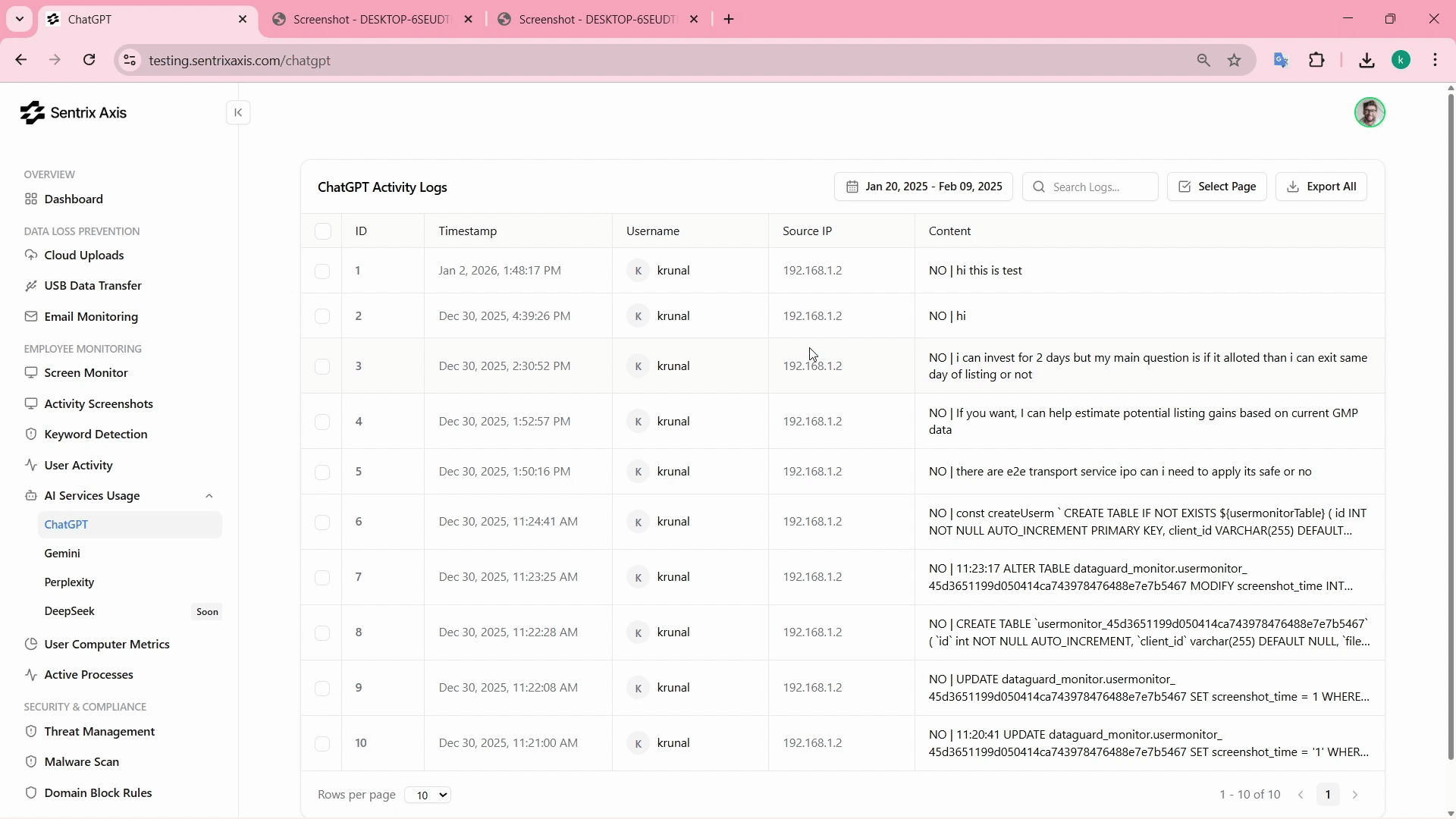The height and width of the screenshot is (819, 1456).
Task: Open the Downloads icon in the toolbar
Action: tap(1367, 60)
